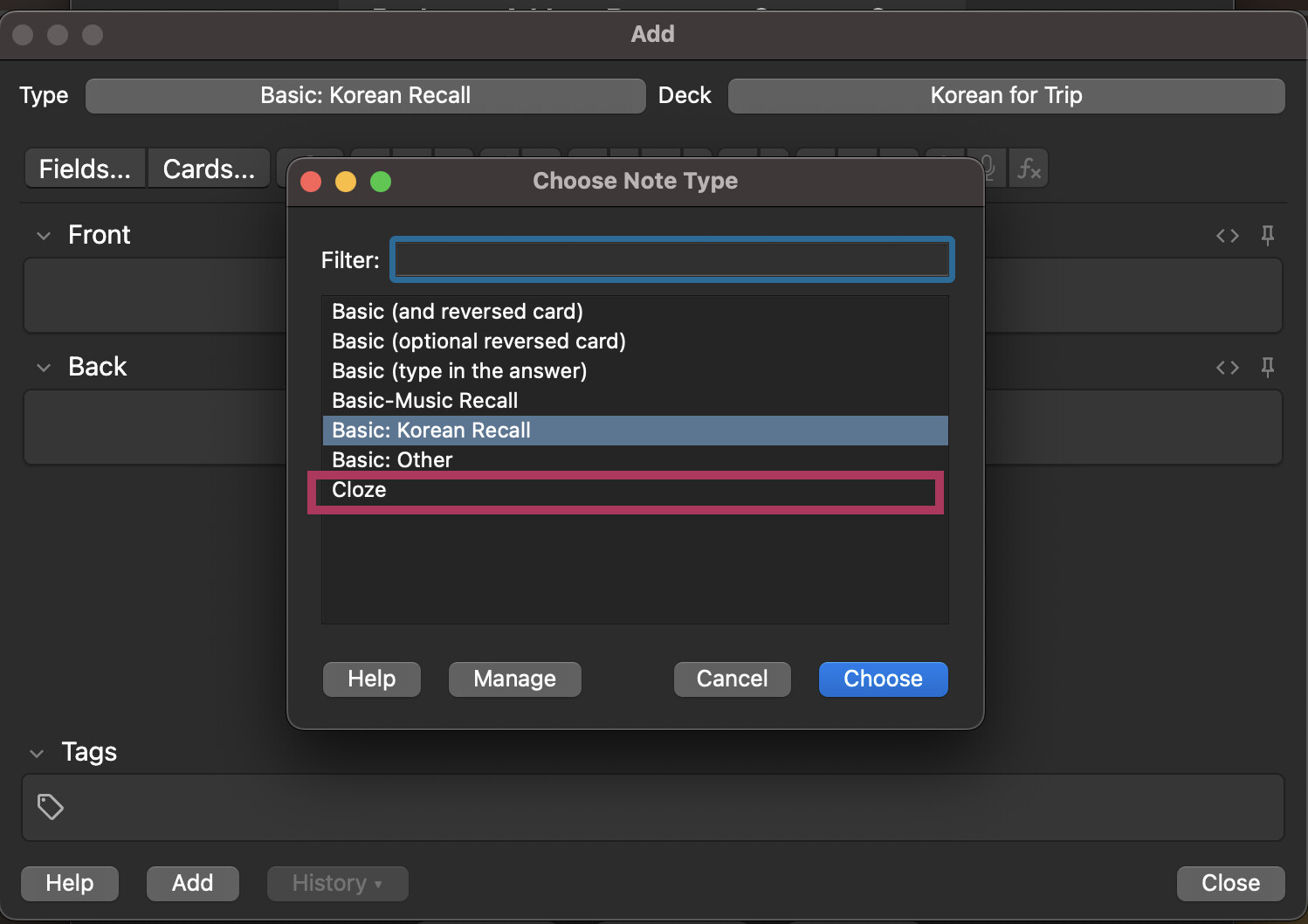Open the HTML editor for the Front field
1308x924 pixels.
coord(1227,235)
